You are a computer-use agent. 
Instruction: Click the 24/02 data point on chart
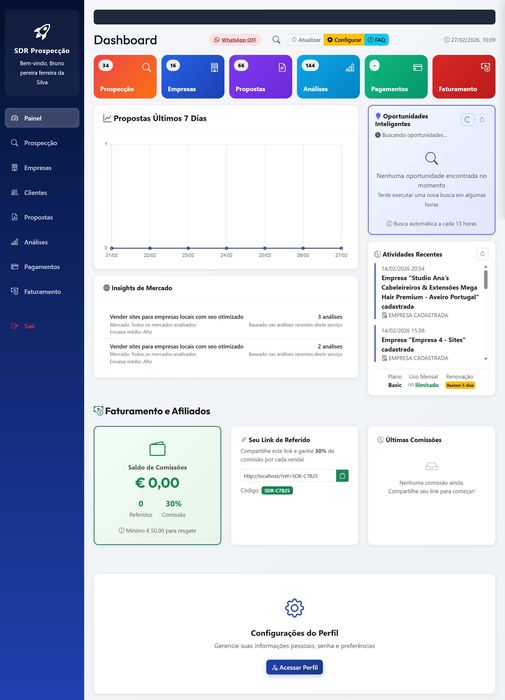(226, 248)
